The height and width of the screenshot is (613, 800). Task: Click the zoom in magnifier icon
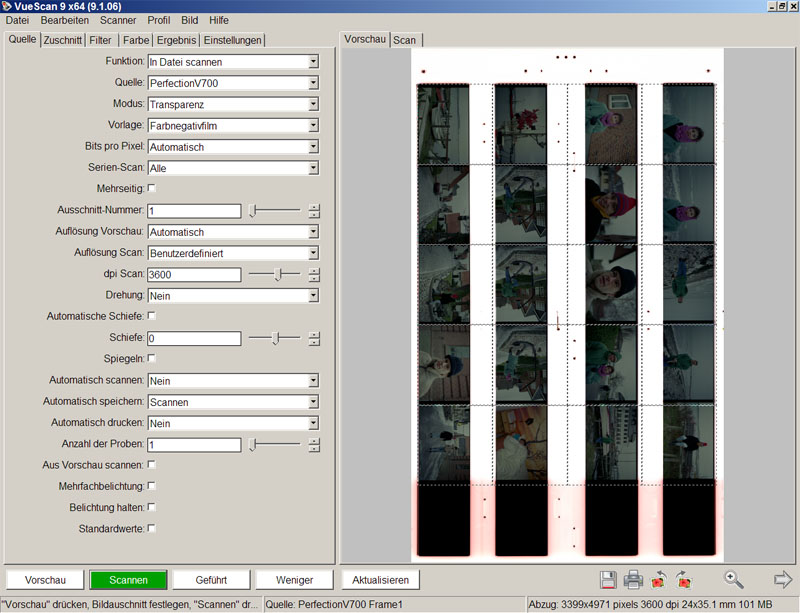pos(734,579)
